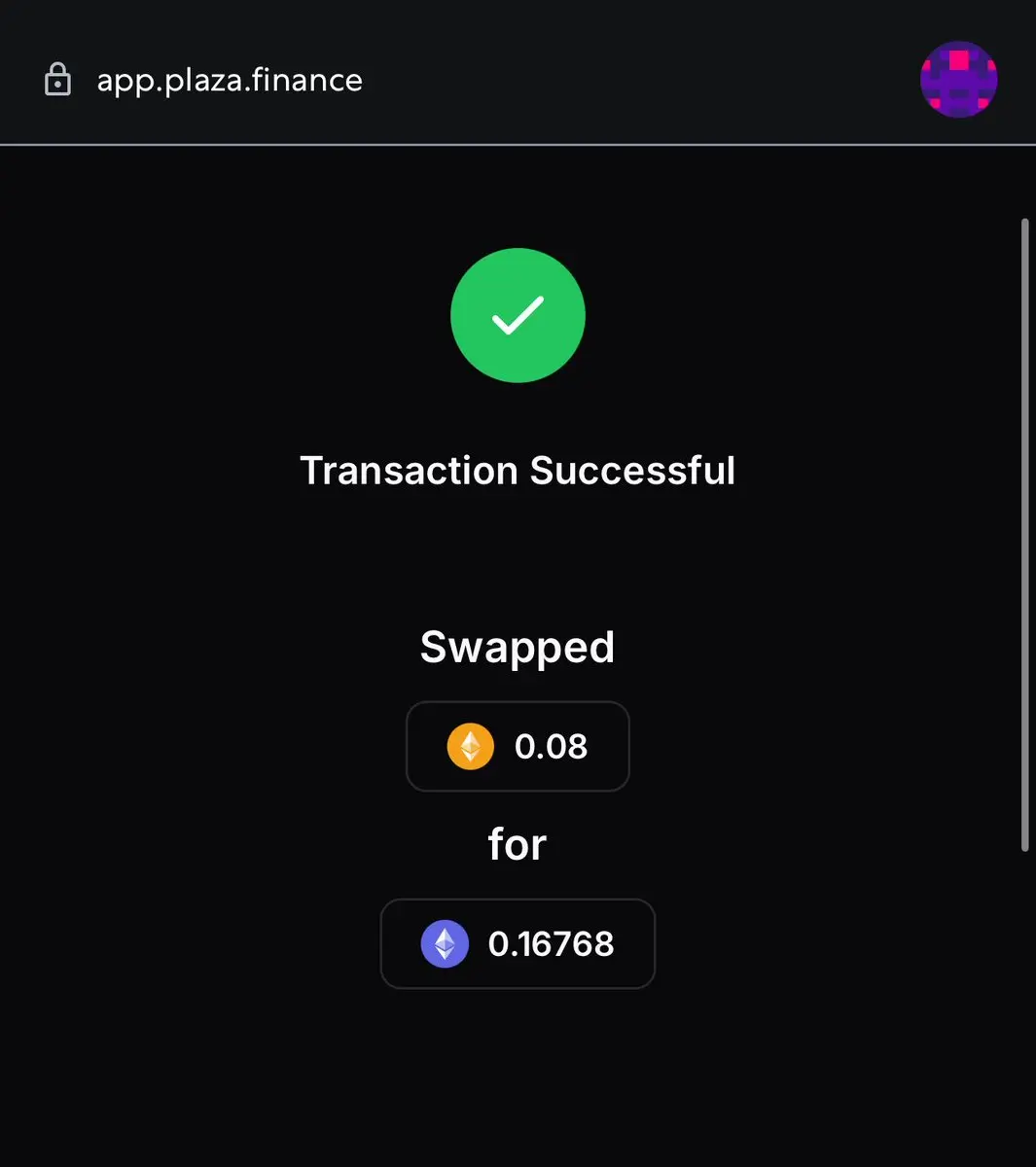Viewport: 1036px width, 1167px height.
Task: Click the green success checkmark circle
Action: 518,315
